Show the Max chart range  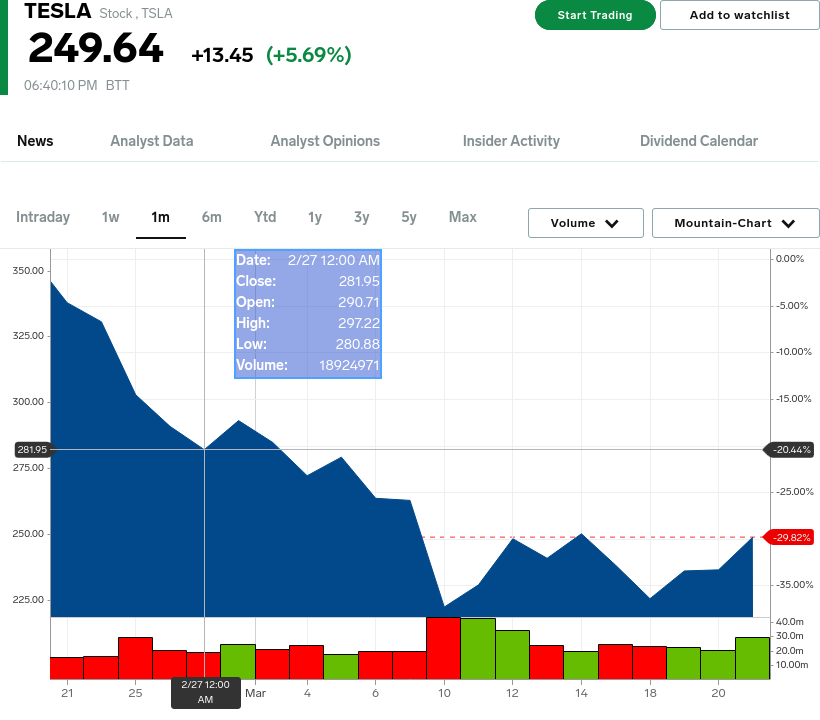click(463, 217)
